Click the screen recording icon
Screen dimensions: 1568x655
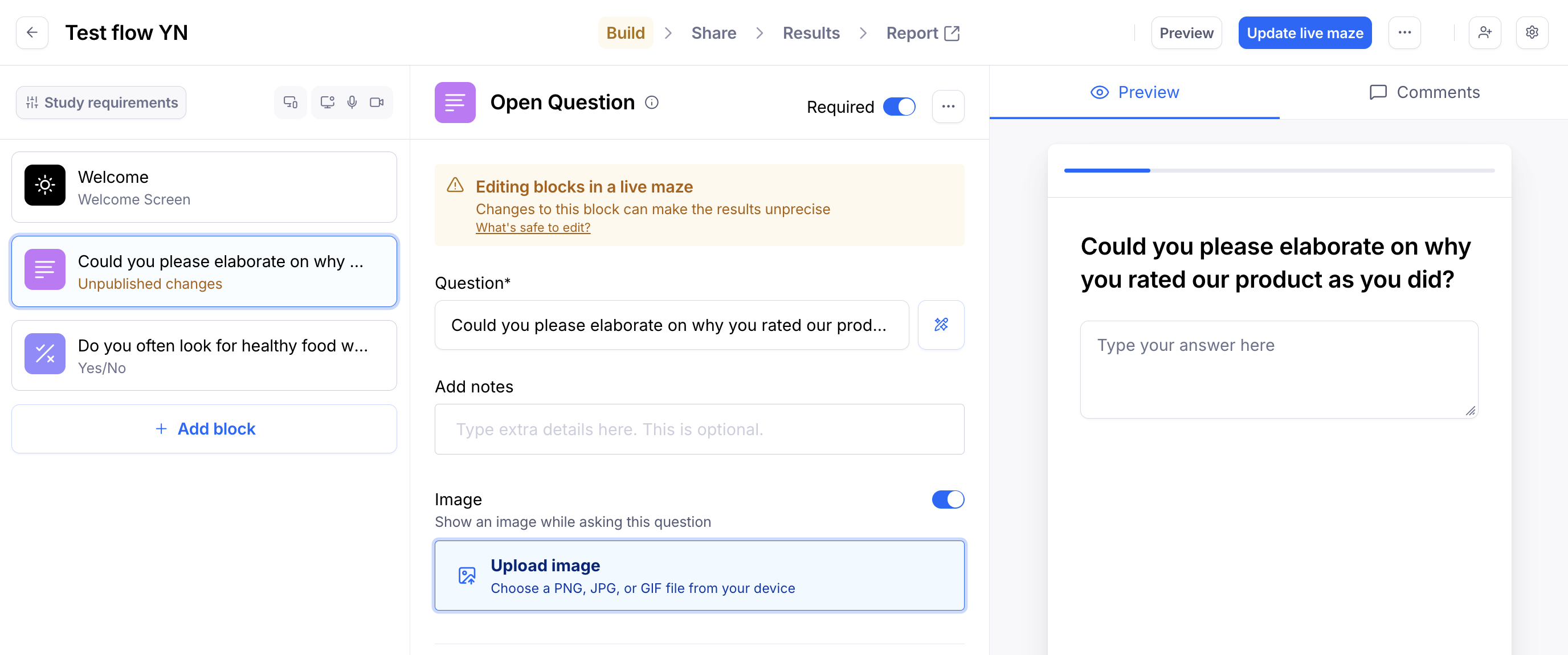click(x=328, y=103)
